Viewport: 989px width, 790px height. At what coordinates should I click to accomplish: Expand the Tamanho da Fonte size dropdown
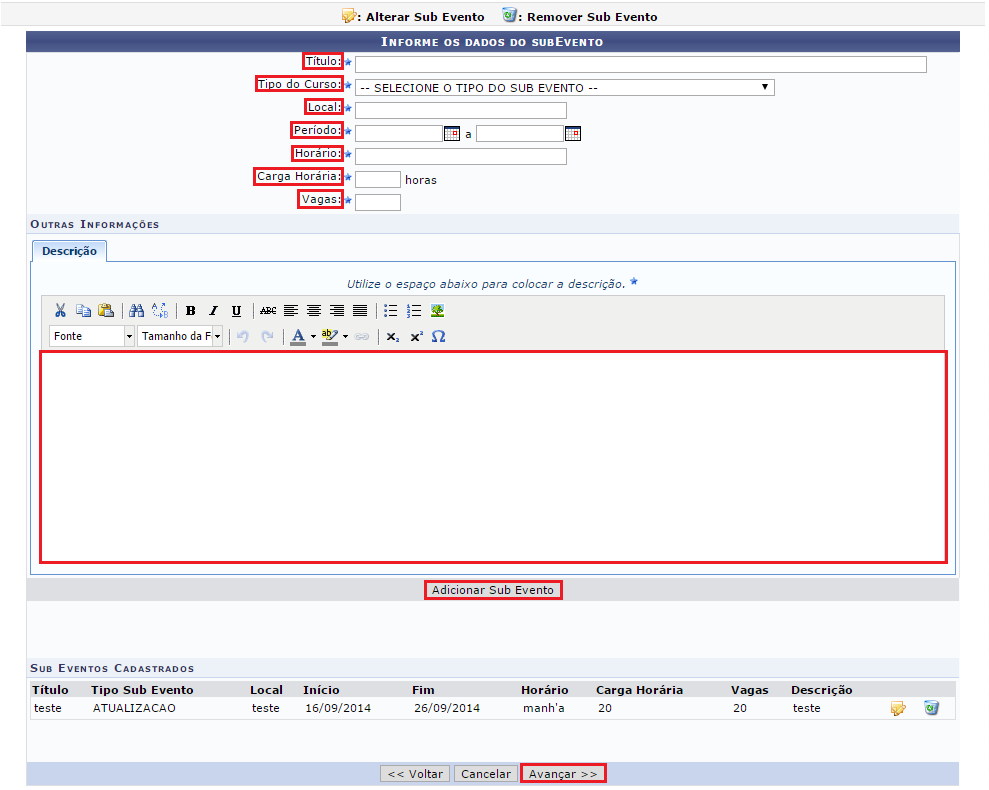[x=218, y=337]
